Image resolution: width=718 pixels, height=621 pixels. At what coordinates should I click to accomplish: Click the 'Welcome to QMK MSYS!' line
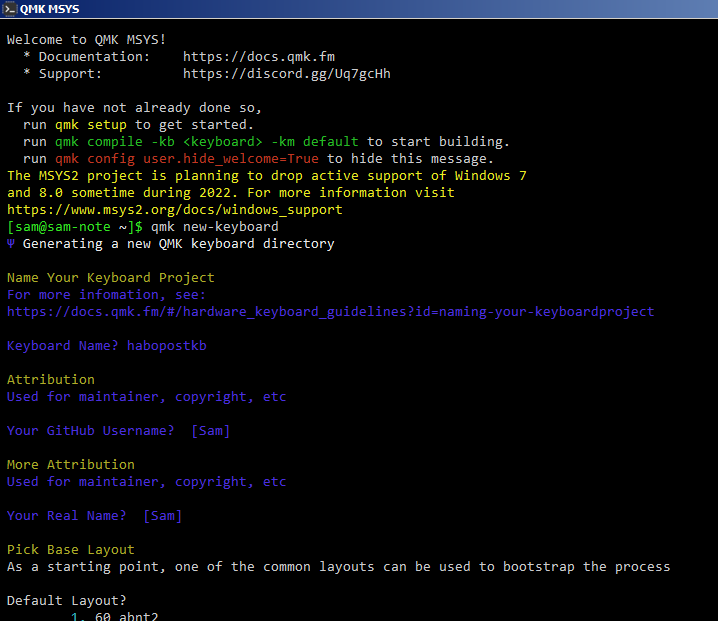click(86, 40)
